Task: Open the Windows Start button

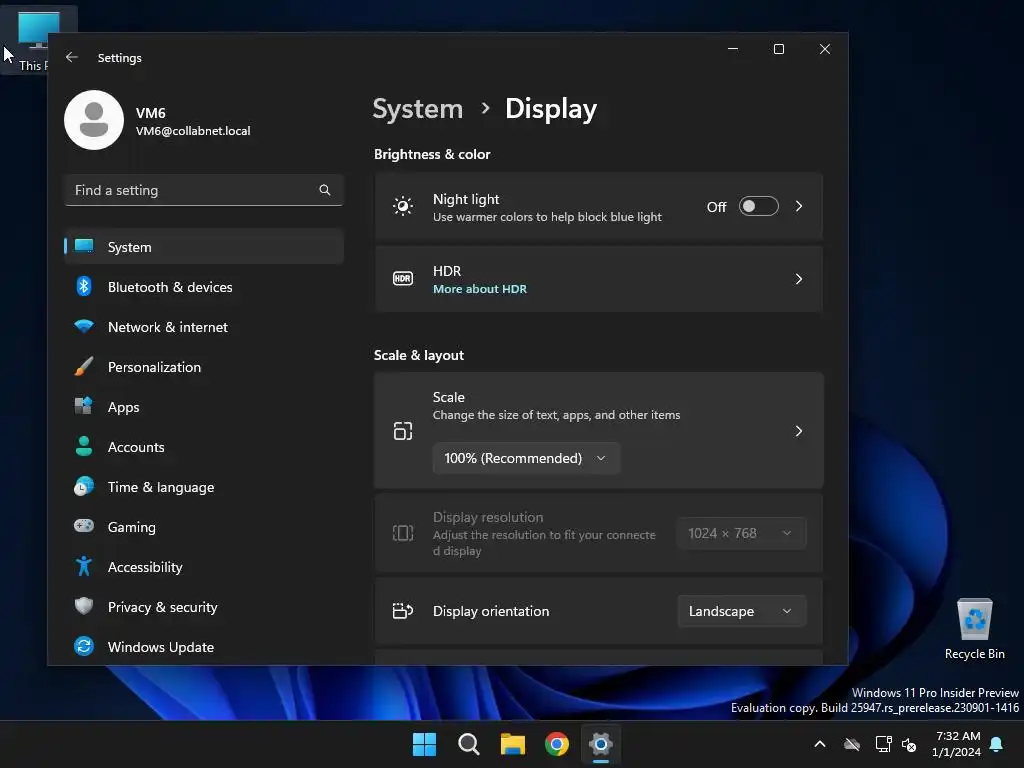Action: [424, 744]
